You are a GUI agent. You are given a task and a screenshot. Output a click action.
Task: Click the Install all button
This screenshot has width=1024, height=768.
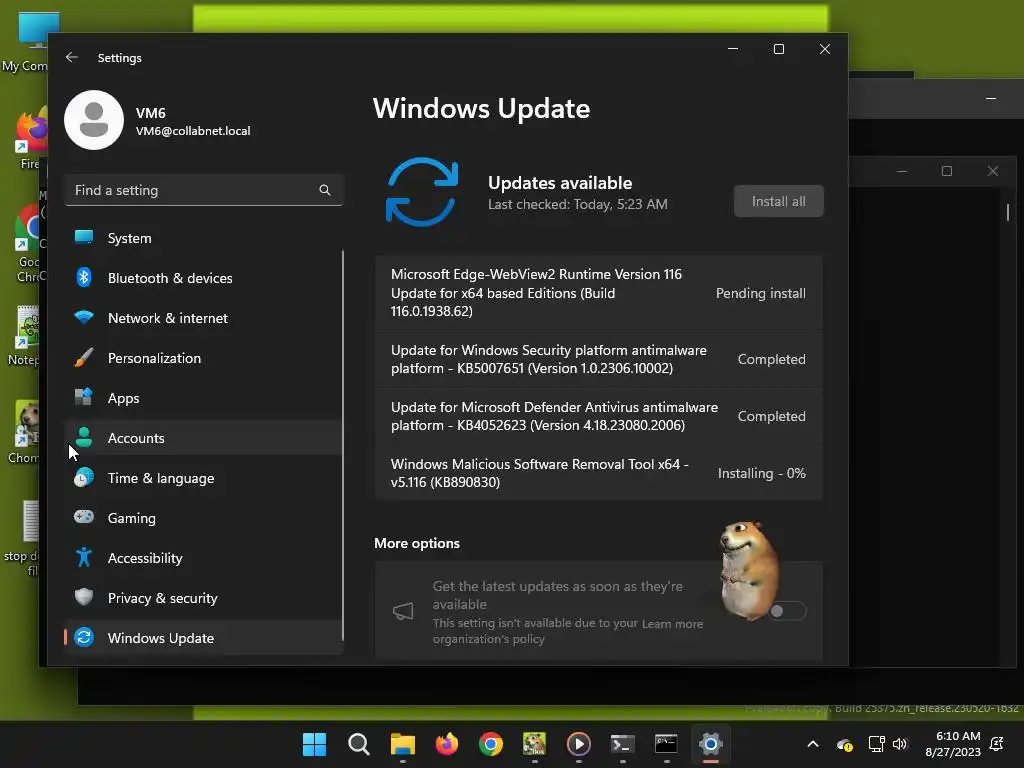point(778,201)
